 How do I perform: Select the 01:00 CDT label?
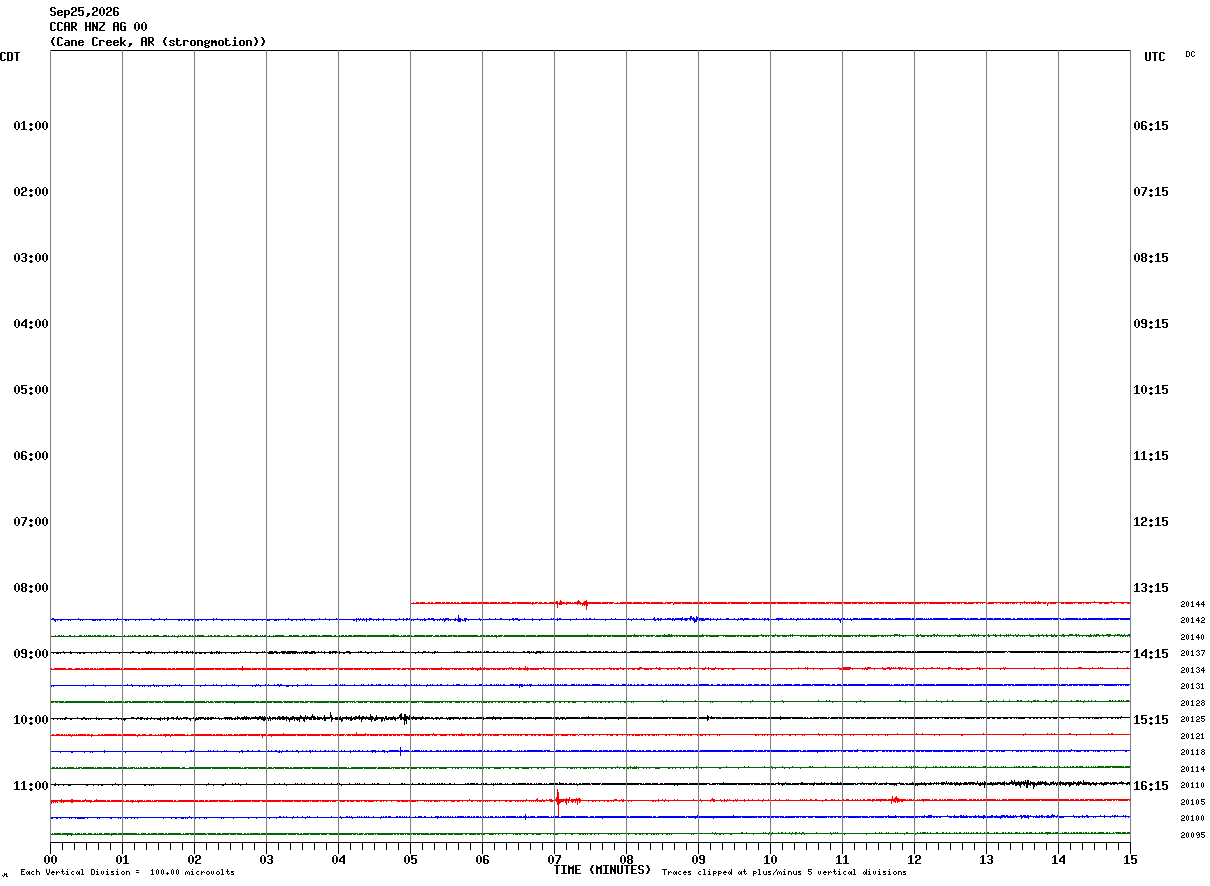[x=31, y=125]
